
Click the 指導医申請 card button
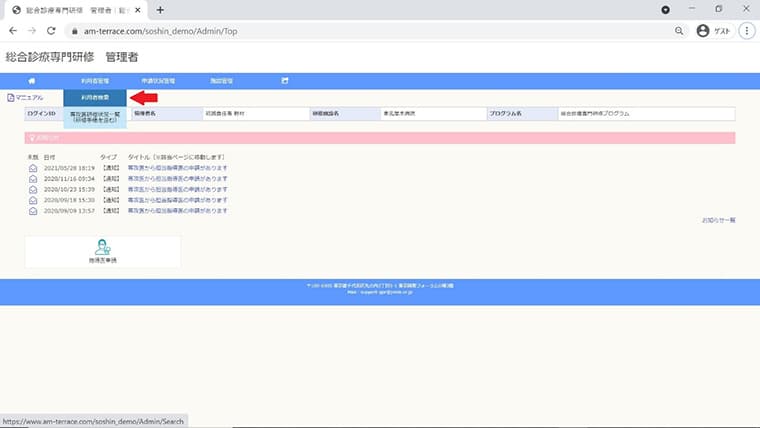pyautogui.click(x=103, y=252)
